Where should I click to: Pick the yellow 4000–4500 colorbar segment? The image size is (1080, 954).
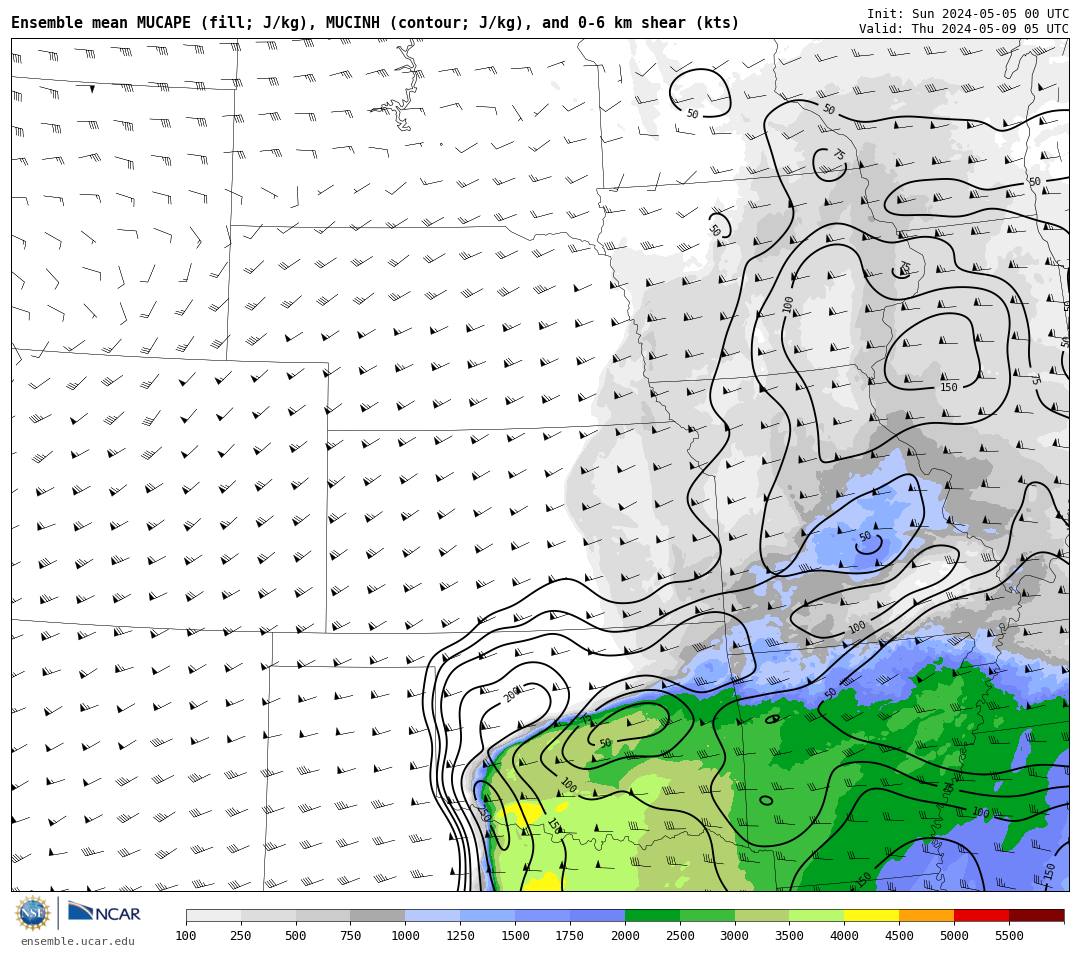871,915
